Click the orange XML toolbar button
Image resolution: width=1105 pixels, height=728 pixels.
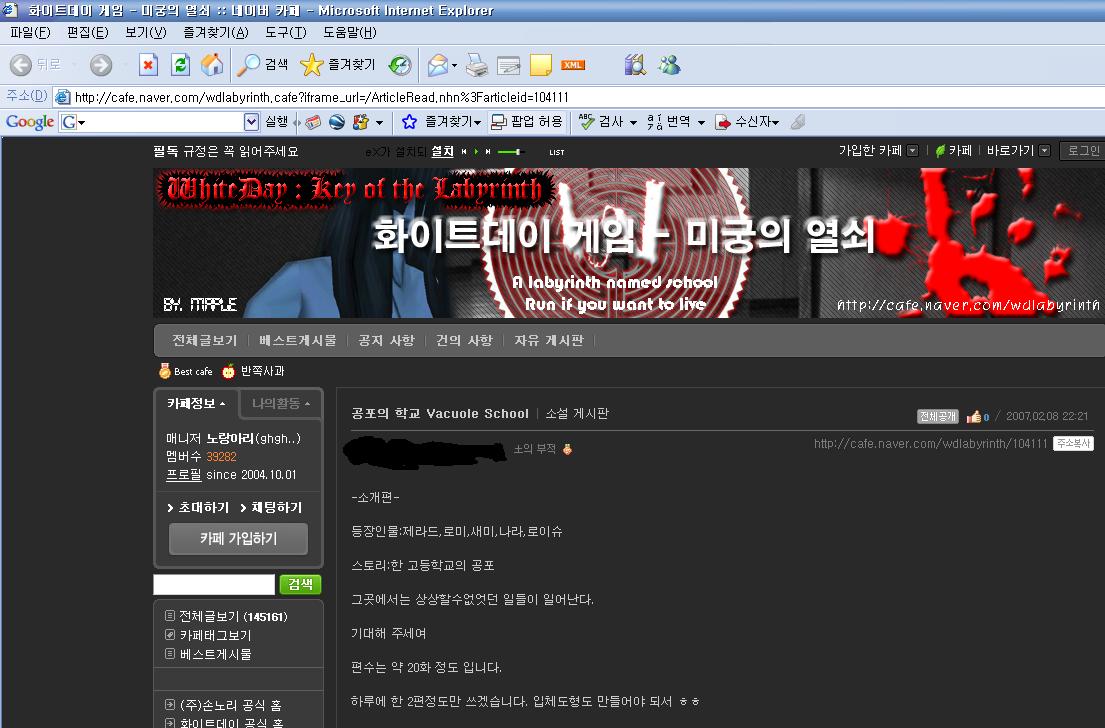(x=573, y=65)
